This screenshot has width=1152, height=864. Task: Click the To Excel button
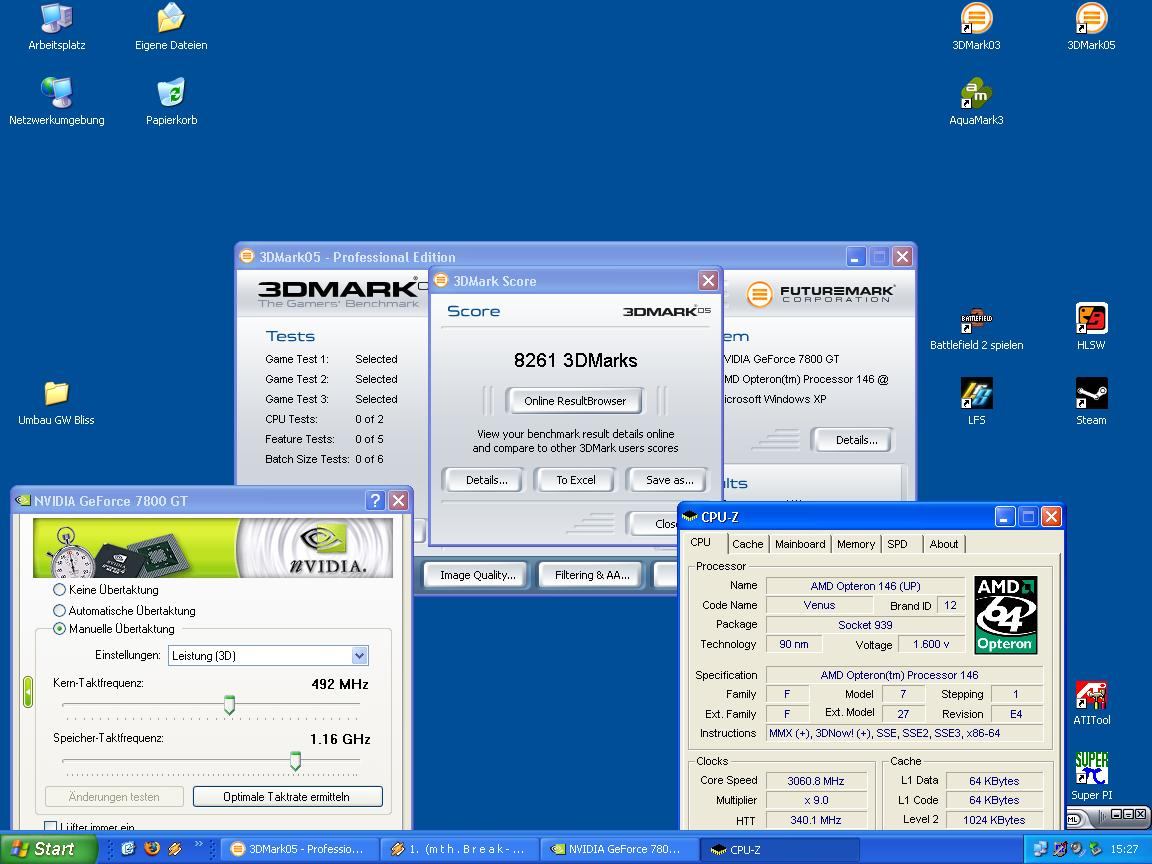coord(575,480)
